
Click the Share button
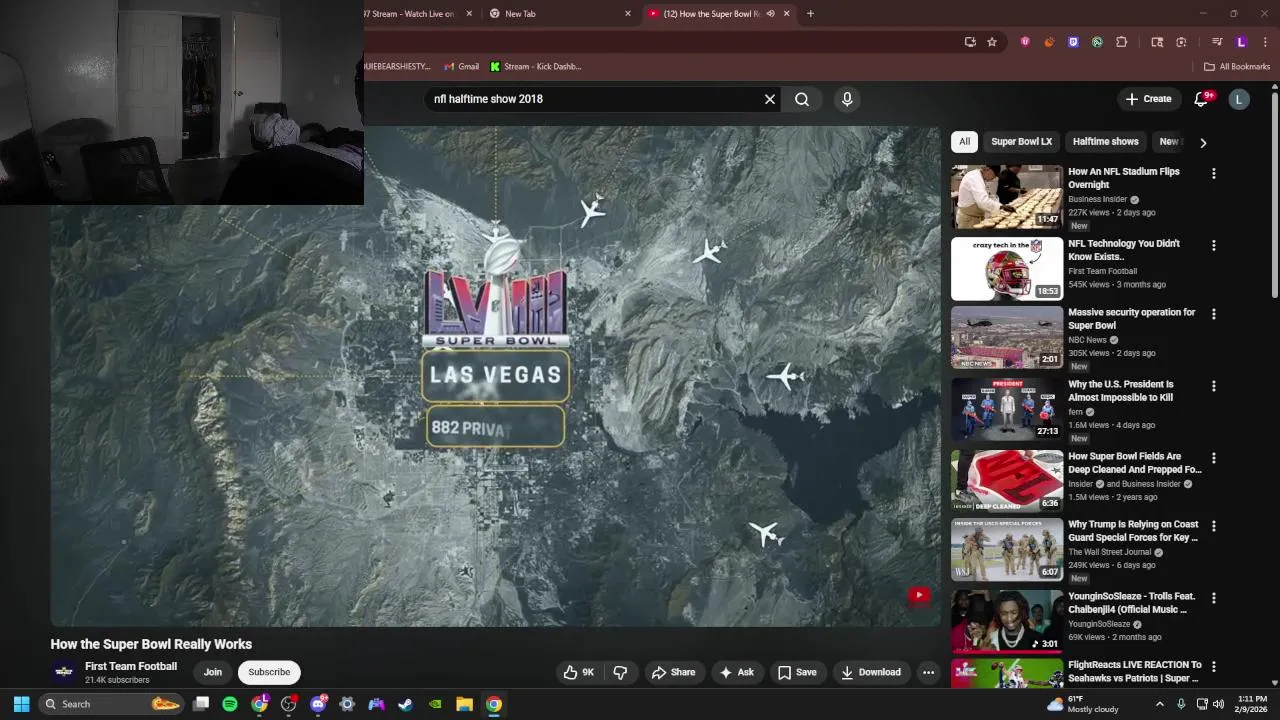tap(673, 672)
